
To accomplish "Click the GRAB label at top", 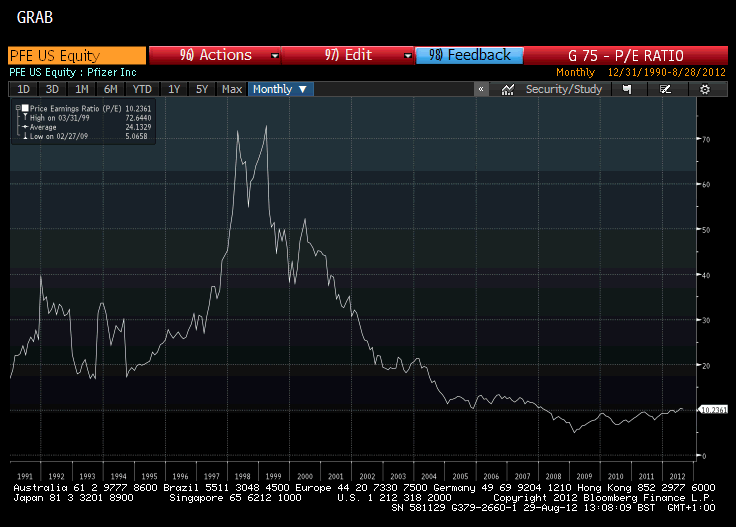I will (35, 17).
